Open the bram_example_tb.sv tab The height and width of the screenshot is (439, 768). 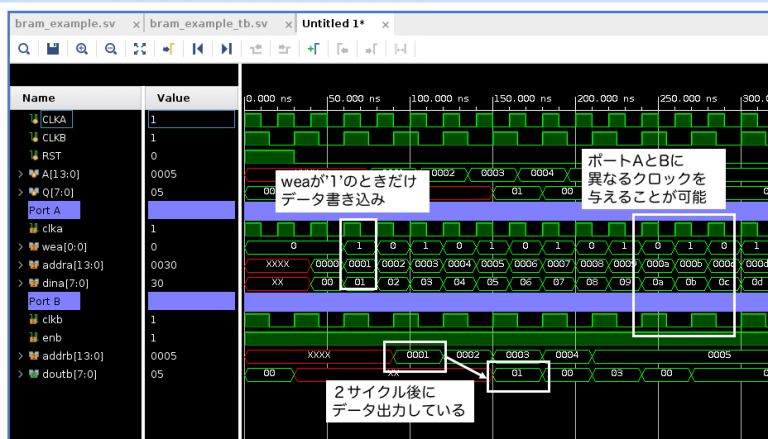click(210, 22)
